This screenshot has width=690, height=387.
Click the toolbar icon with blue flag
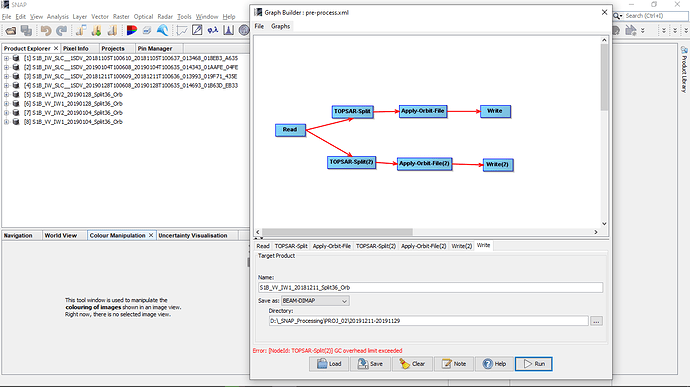(81, 30)
